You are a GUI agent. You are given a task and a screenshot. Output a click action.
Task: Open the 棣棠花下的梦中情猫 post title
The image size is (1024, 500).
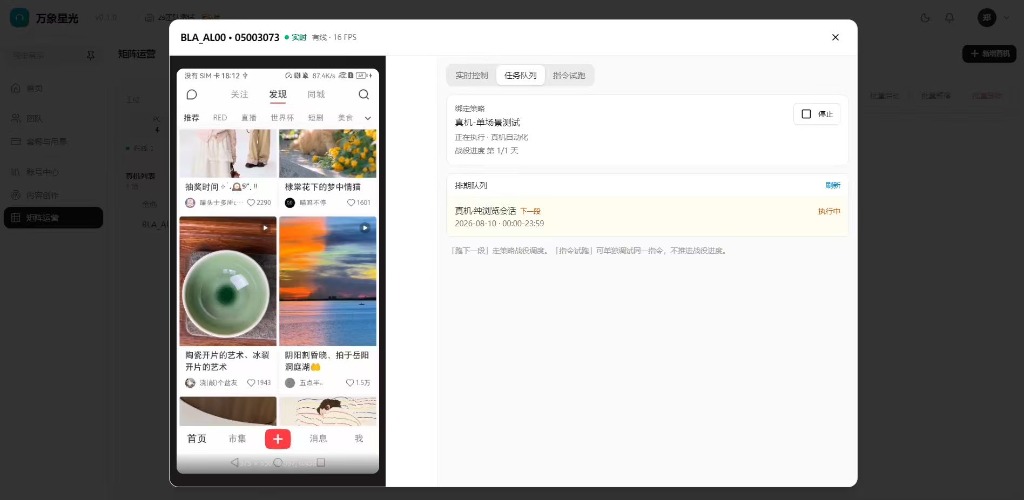pyautogui.click(x=323, y=187)
